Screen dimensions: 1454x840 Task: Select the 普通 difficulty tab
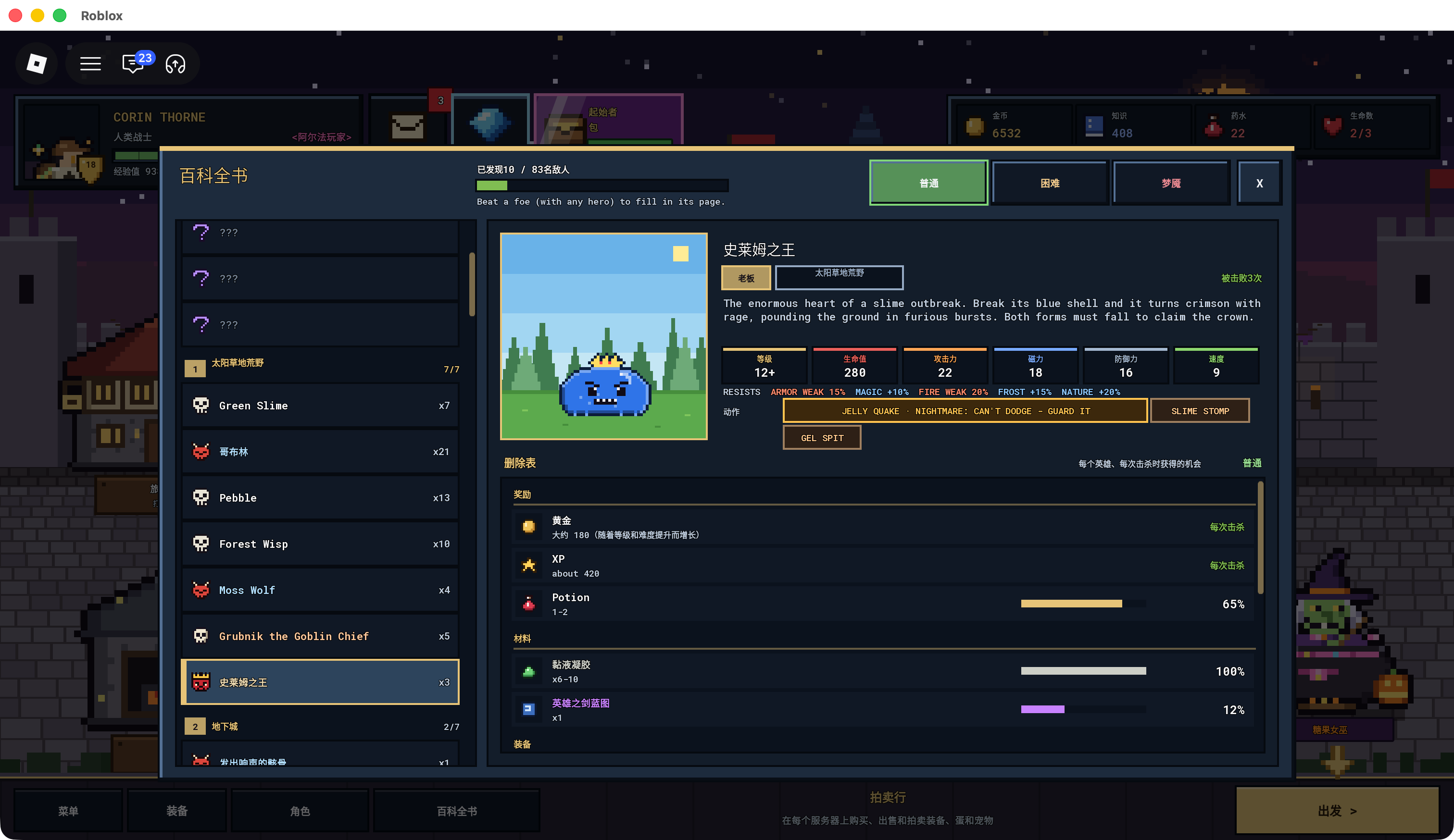[x=928, y=183]
